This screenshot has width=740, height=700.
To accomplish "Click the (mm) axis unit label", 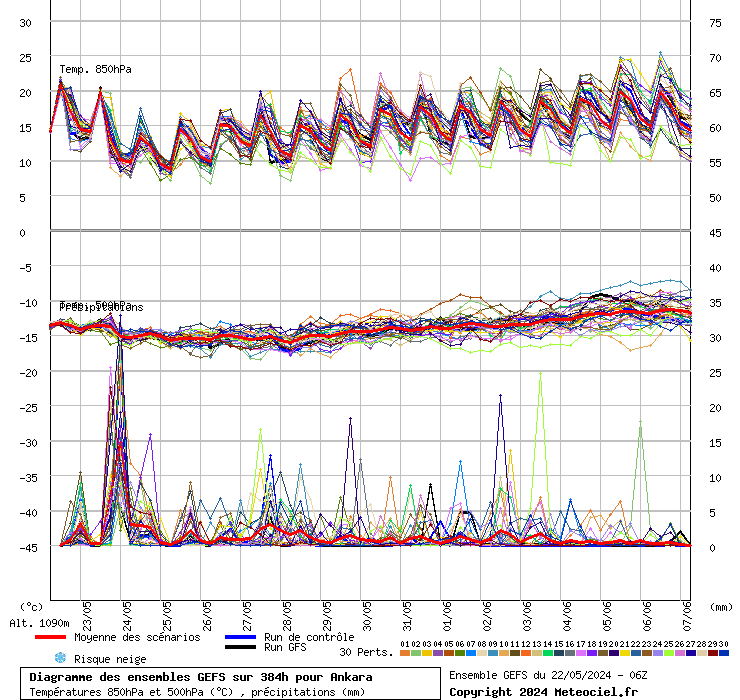I will [x=721, y=607].
